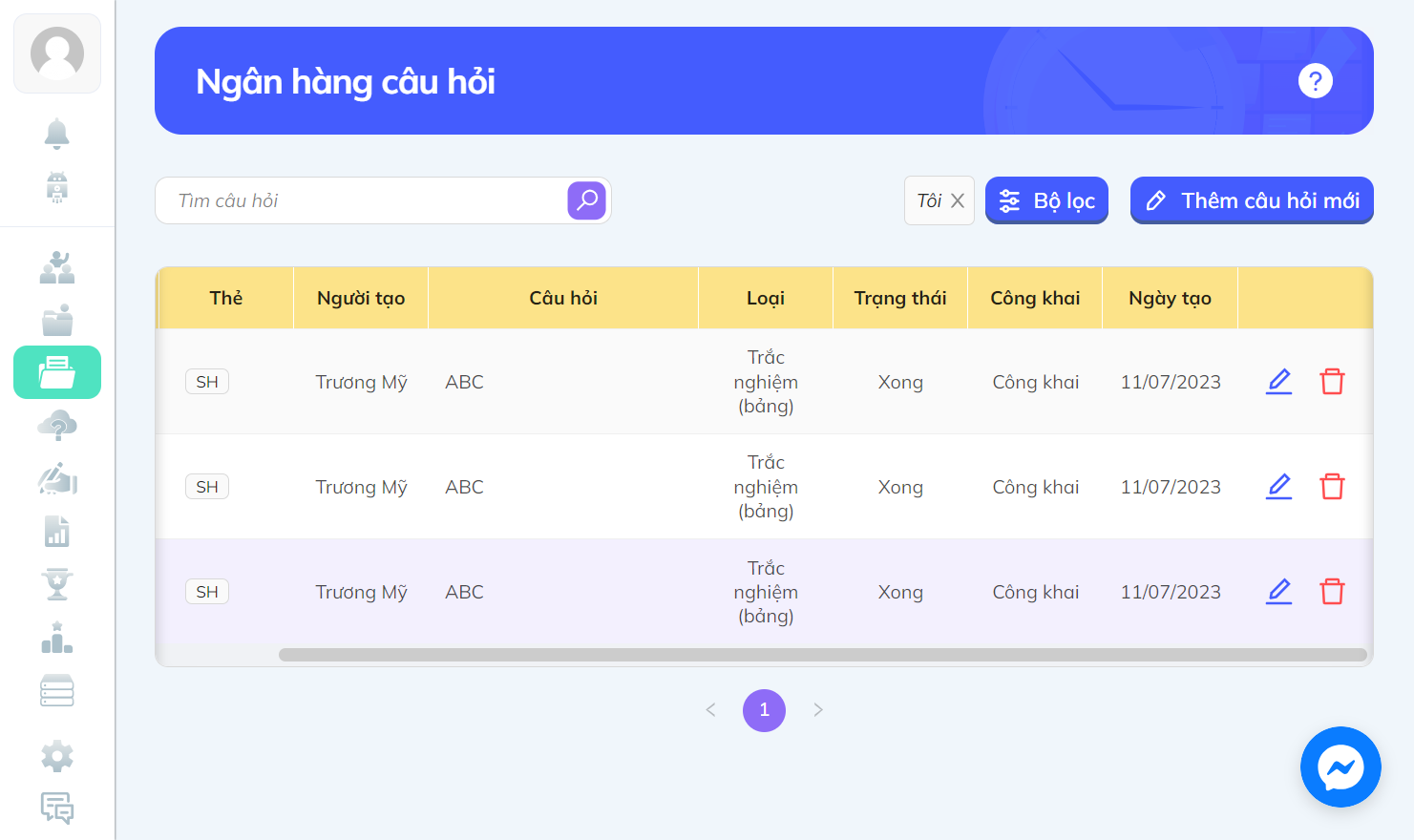Click the Người tạo column header
This screenshot has width=1414, height=840.
click(x=361, y=298)
